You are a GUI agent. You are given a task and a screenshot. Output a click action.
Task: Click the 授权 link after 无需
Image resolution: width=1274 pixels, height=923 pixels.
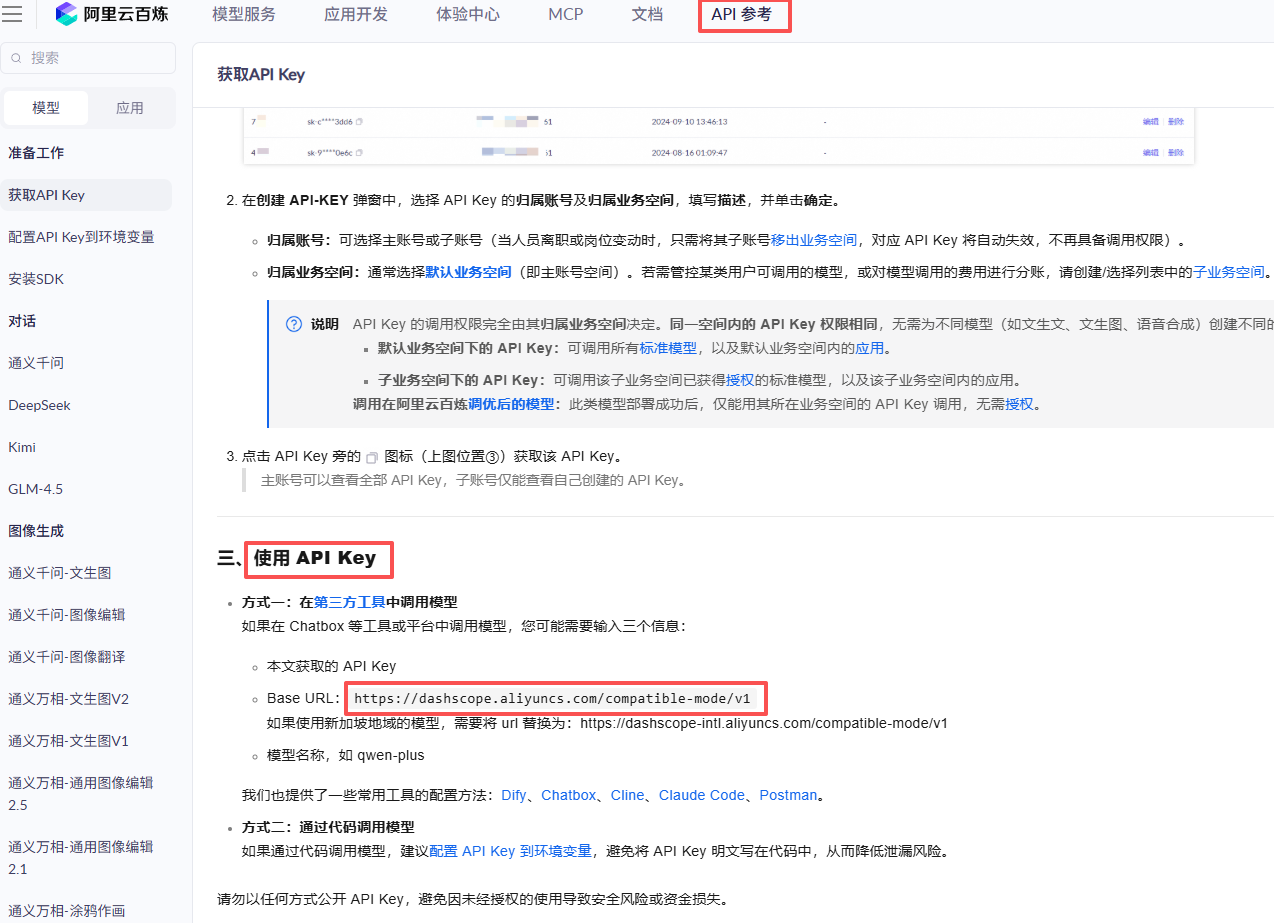click(1019, 404)
